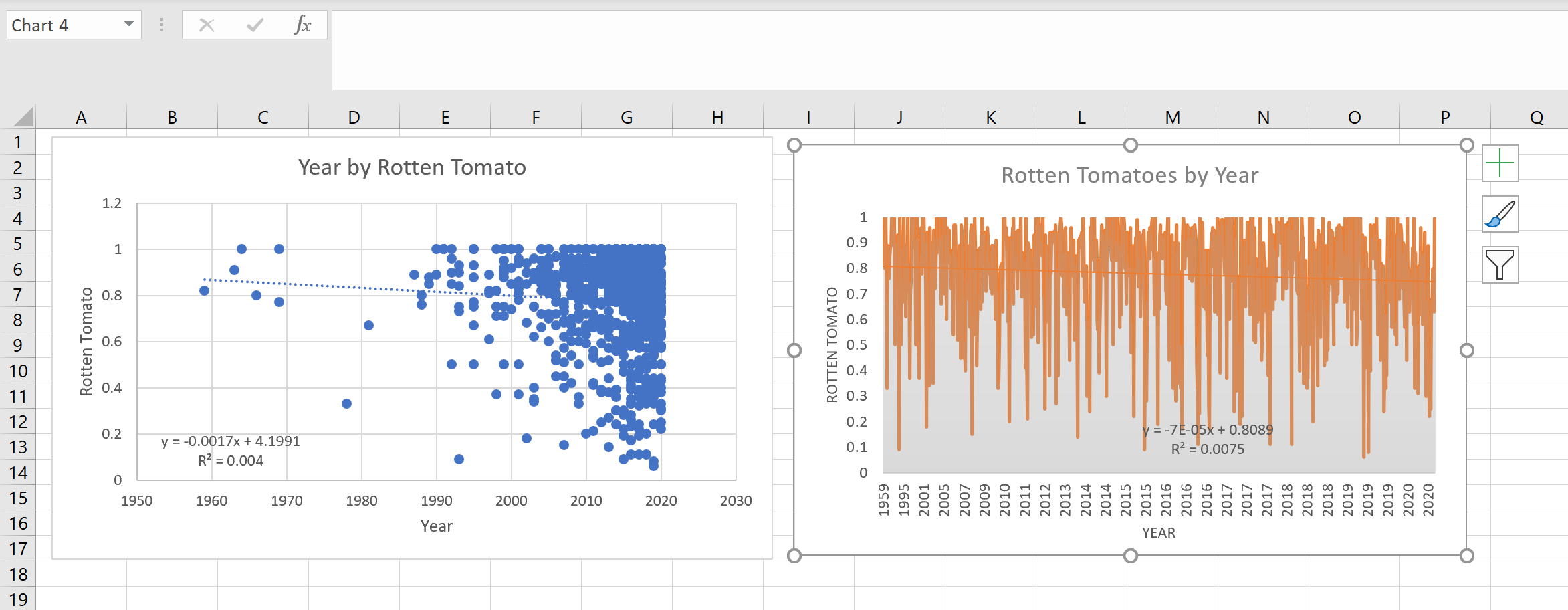Select the Rotten Tomatoes by Year chart title
Image resolution: width=1568 pixels, height=610 pixels.
pos(1129,175)
